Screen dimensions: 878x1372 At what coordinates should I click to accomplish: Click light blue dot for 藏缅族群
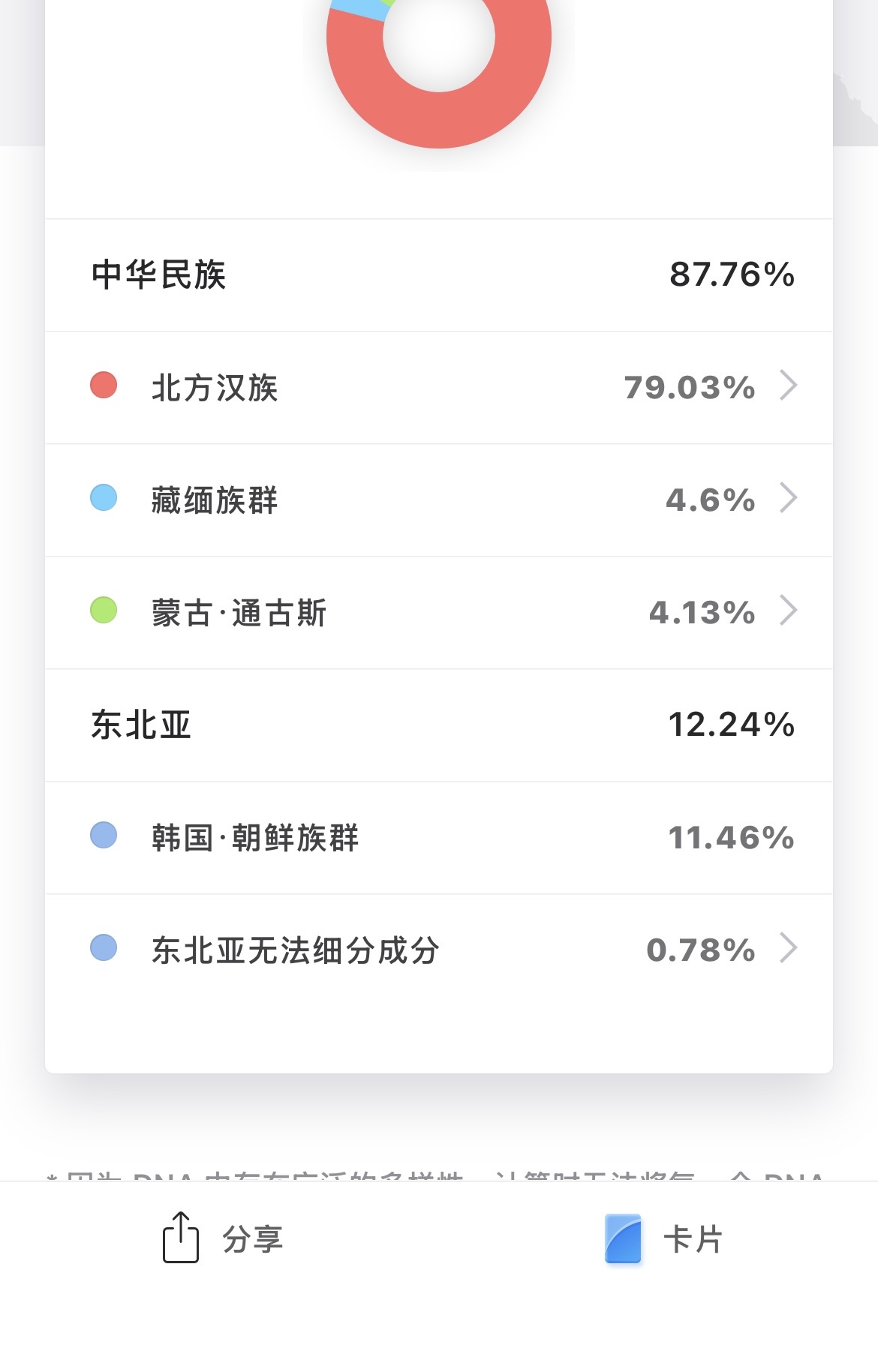click(x=104, y=497)
